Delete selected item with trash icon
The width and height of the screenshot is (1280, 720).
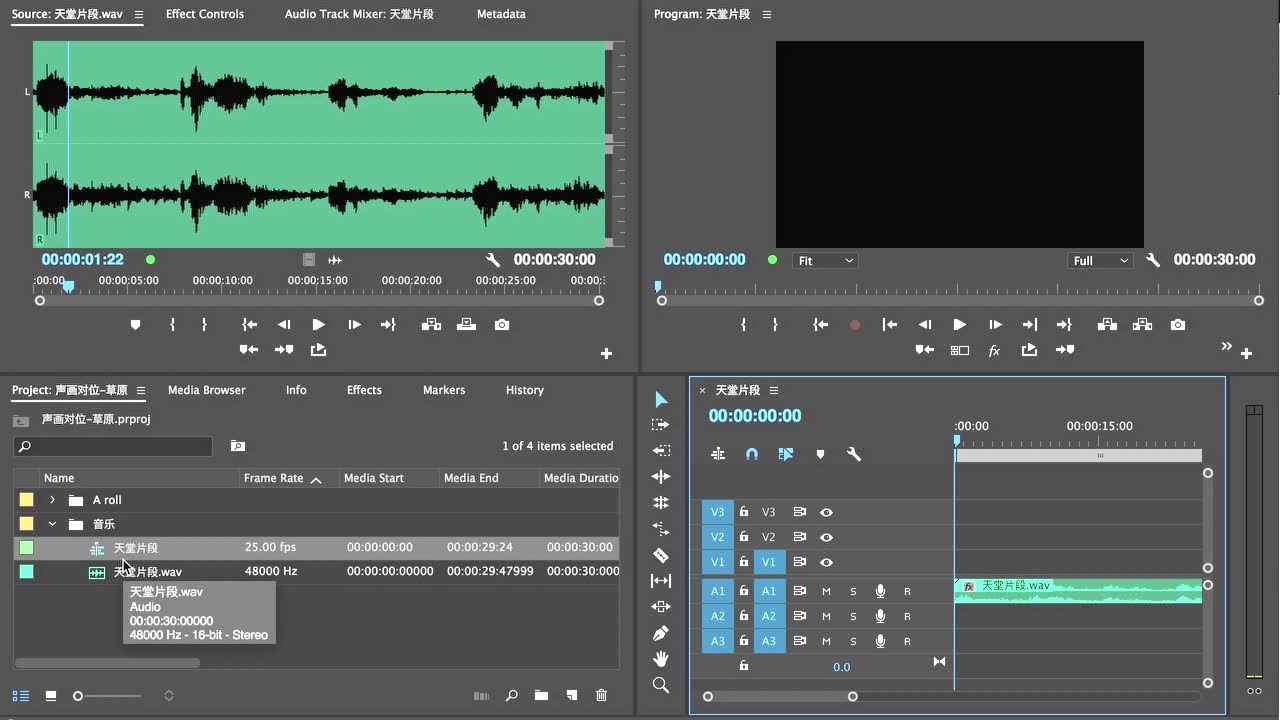click(x=601, y=696)
